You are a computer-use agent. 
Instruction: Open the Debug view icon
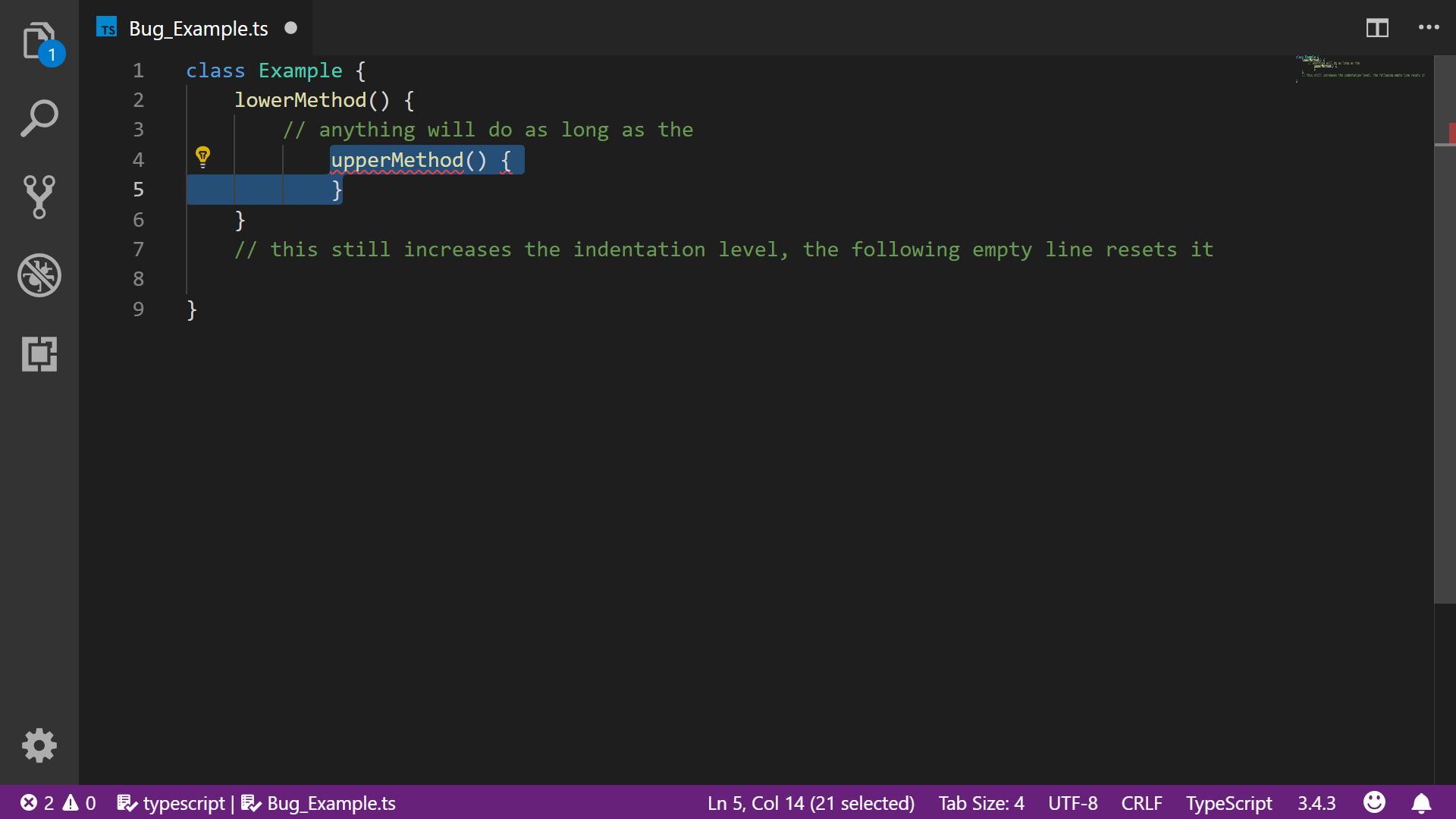tap(39, 275)
